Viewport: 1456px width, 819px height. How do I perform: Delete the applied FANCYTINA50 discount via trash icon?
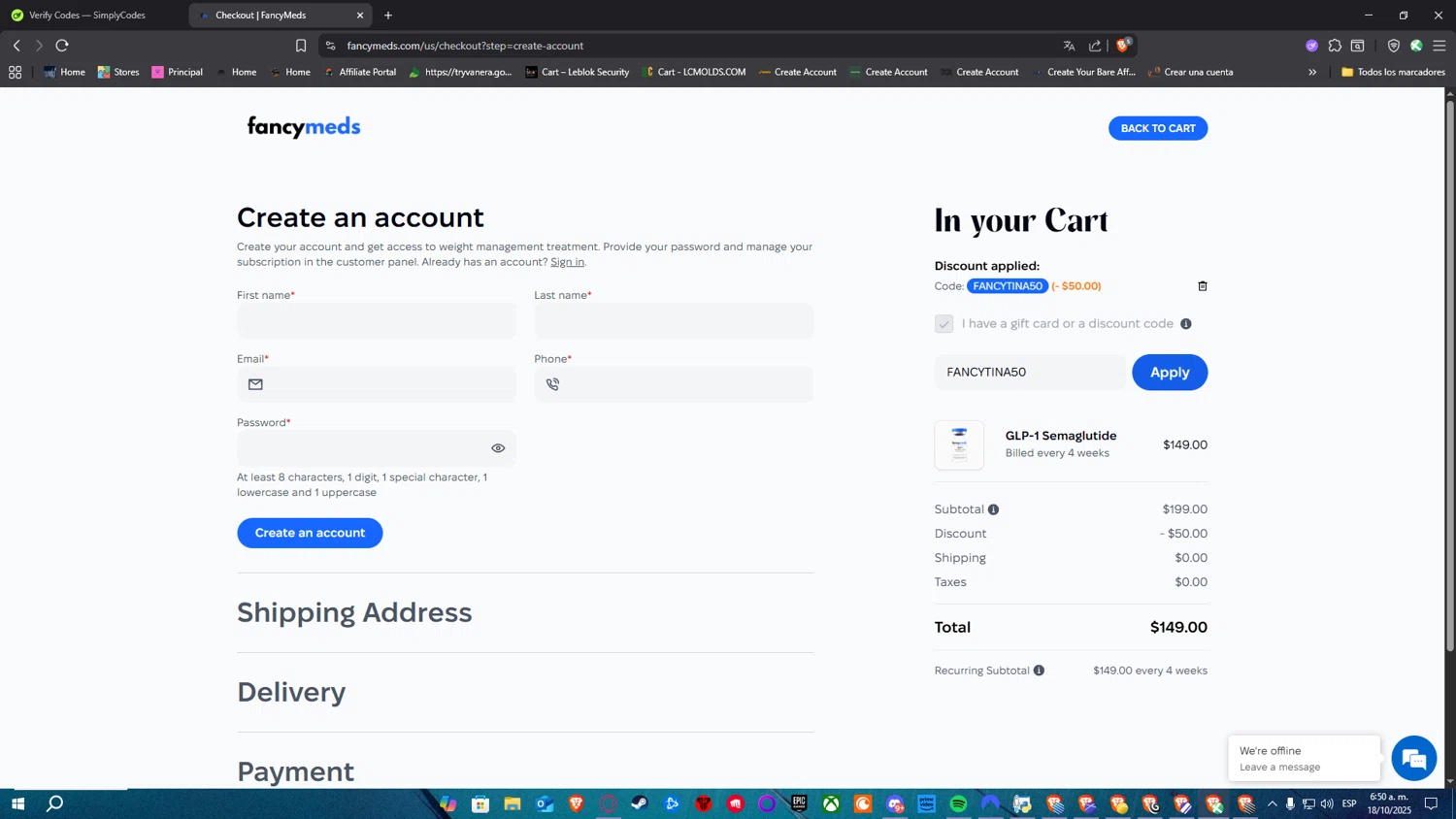[x=1202, y=286]
